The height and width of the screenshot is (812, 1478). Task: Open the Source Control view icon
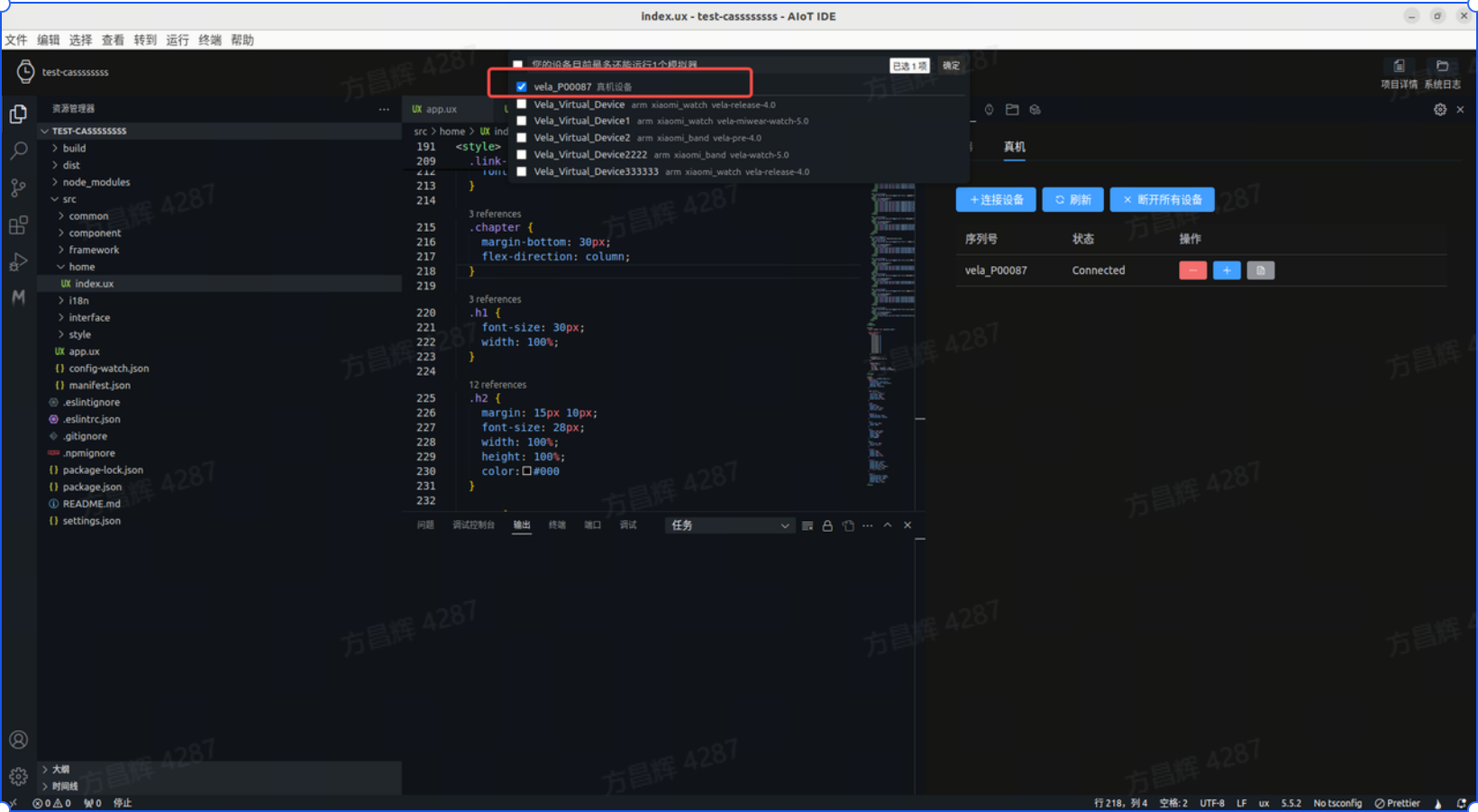(18, 187)
